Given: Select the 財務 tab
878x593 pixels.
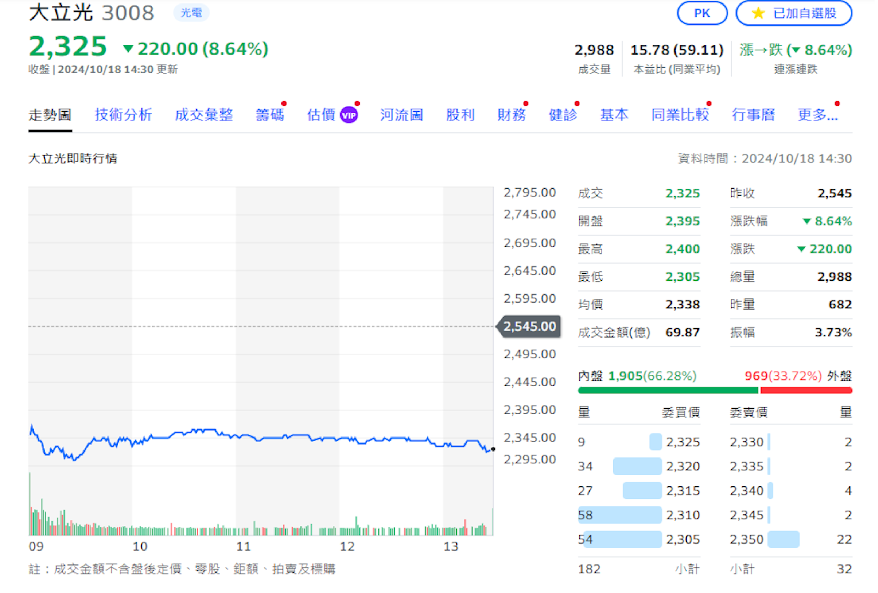Looking at the screenshot, I should 512,115.
